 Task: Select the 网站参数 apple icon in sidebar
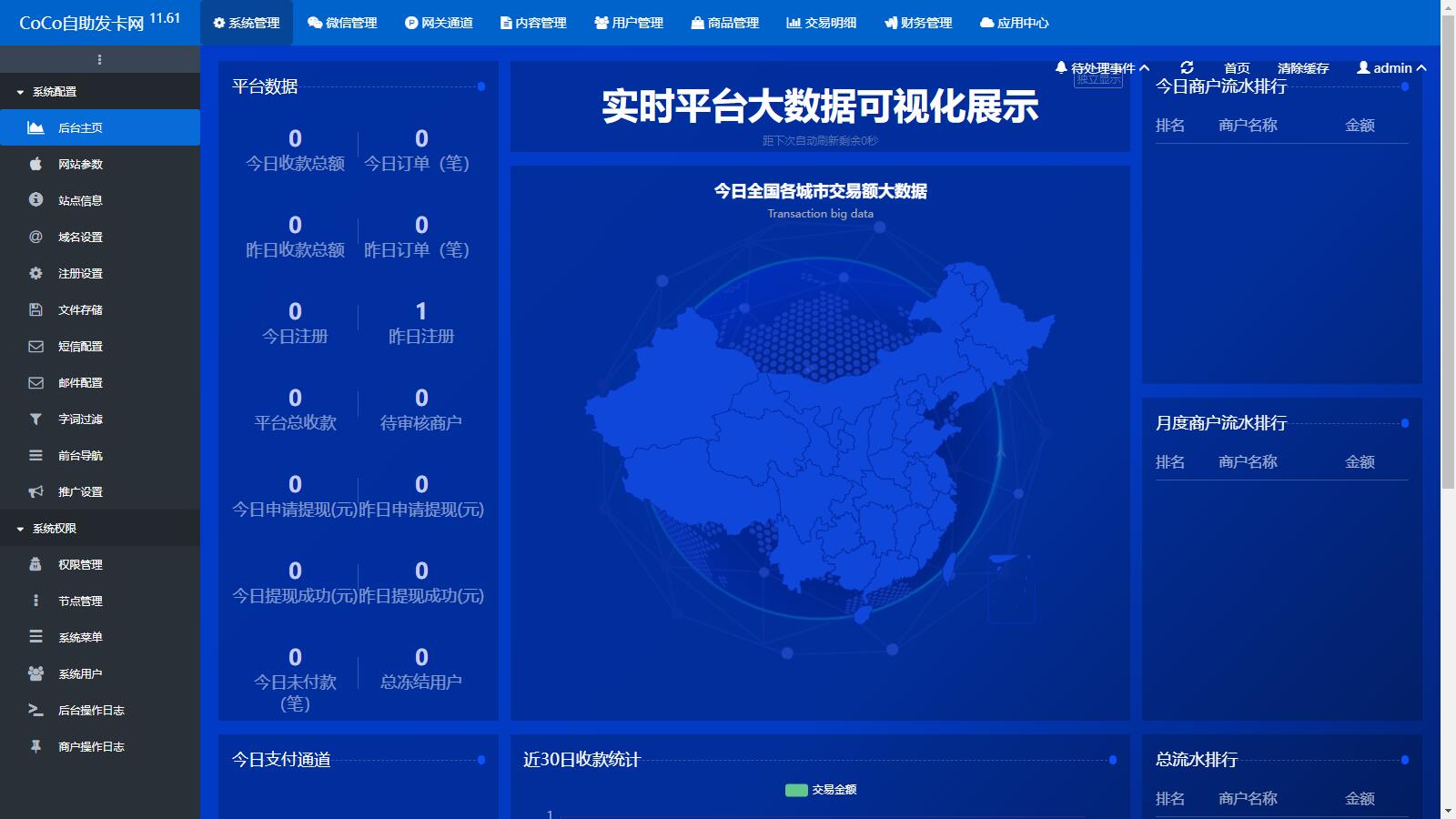[x=35, y=164]
